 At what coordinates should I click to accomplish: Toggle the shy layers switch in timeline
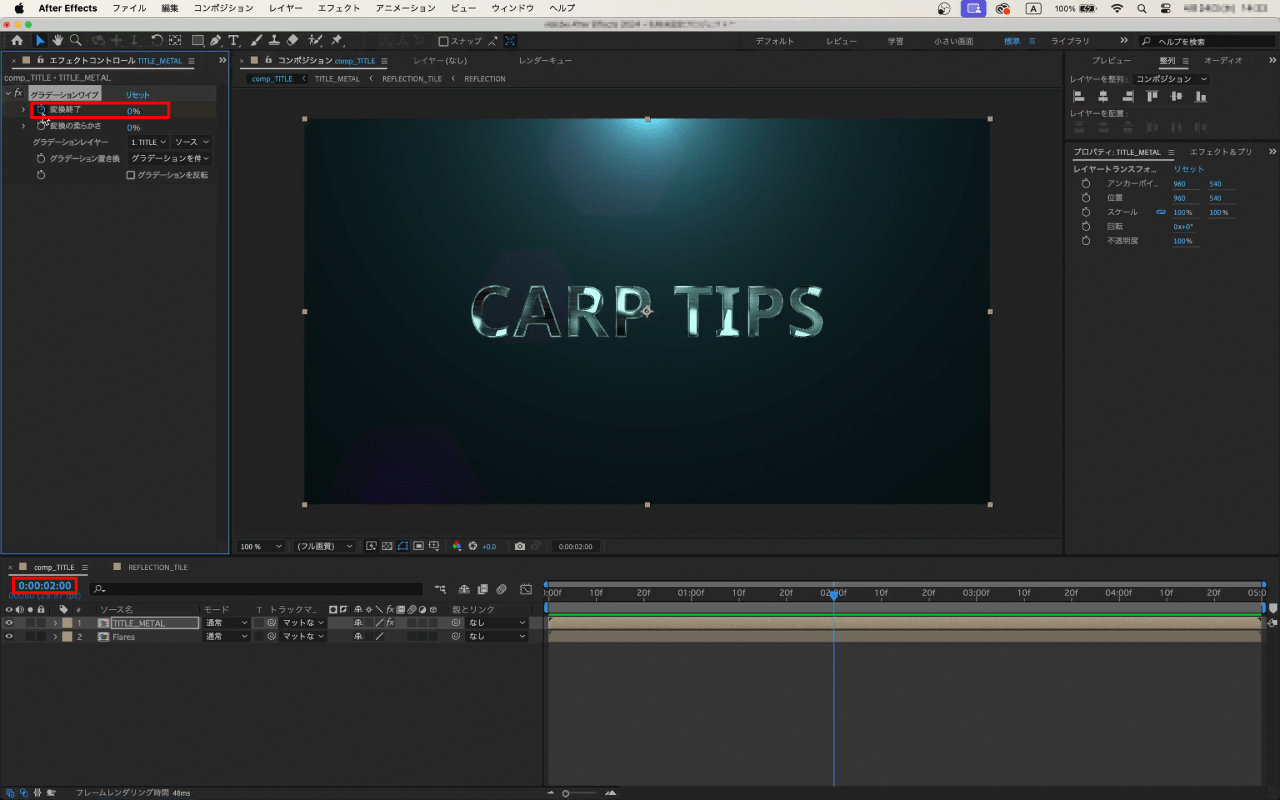[x=464, y=589]
